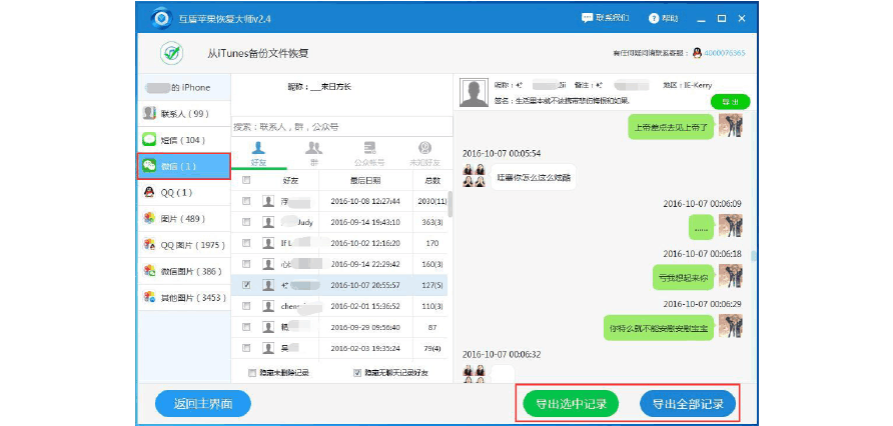Click the timestamp 2016-10-07 00:06:18
This screenshot has width=893, height=426.
pyautogui.click(x=702, y=253)
